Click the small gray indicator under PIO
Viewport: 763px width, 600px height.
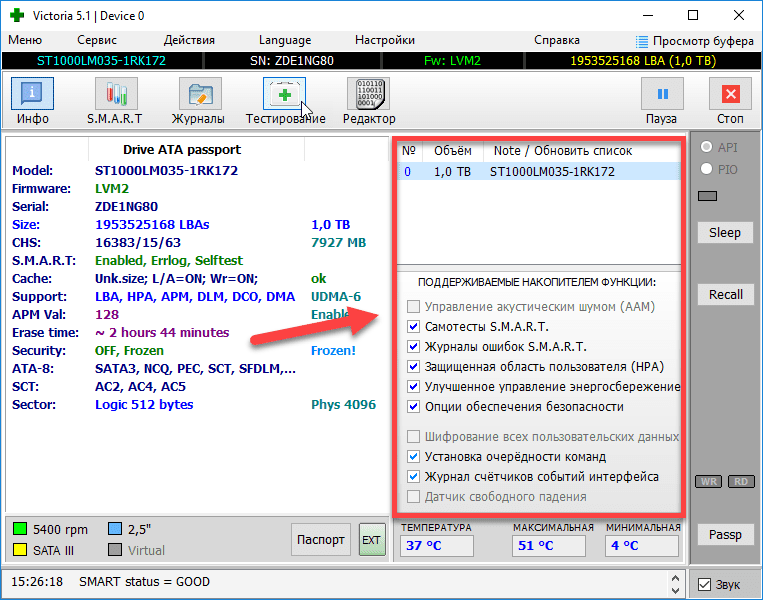708,196
